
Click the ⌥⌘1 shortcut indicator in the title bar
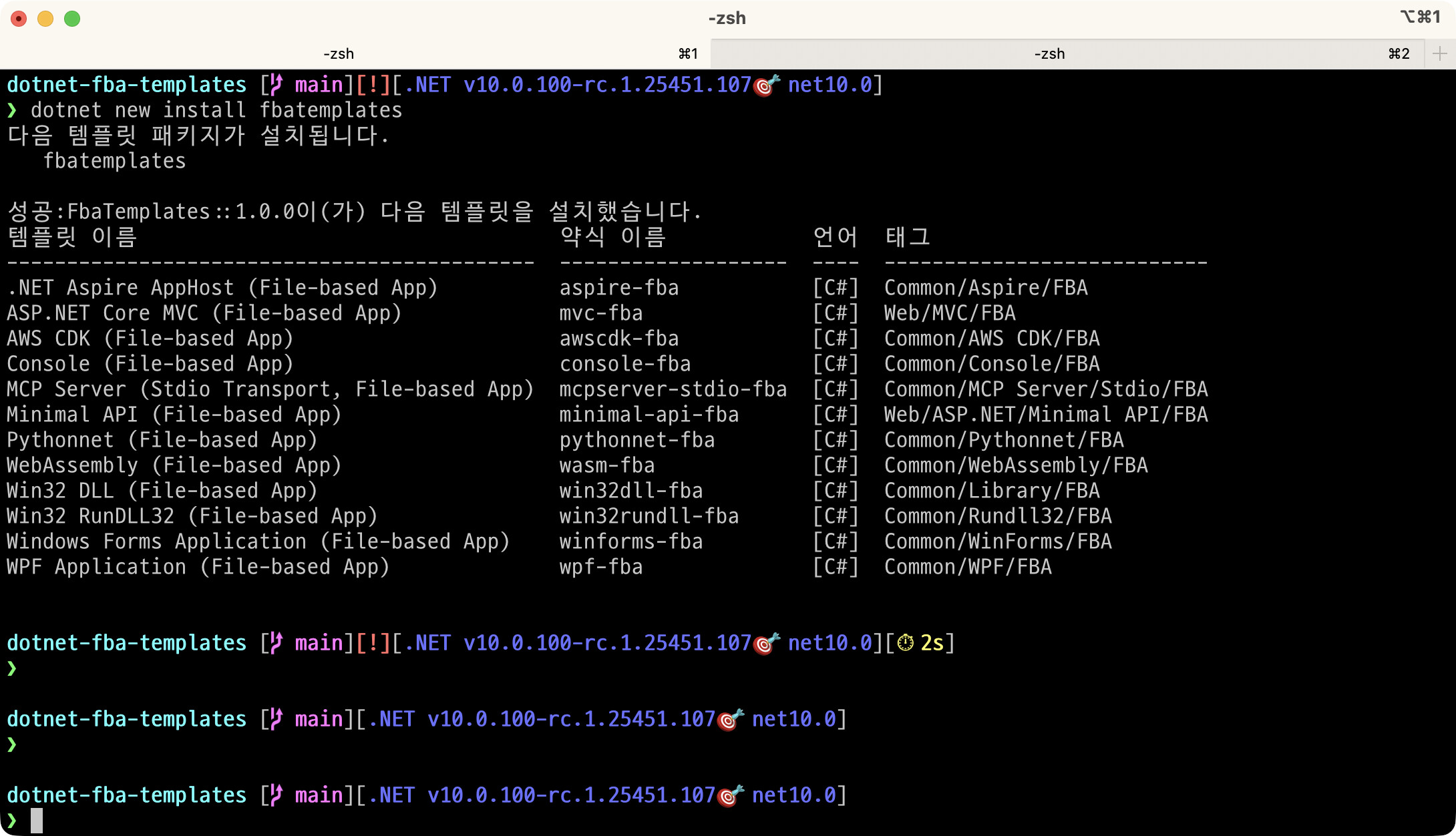coord(1420,17)
